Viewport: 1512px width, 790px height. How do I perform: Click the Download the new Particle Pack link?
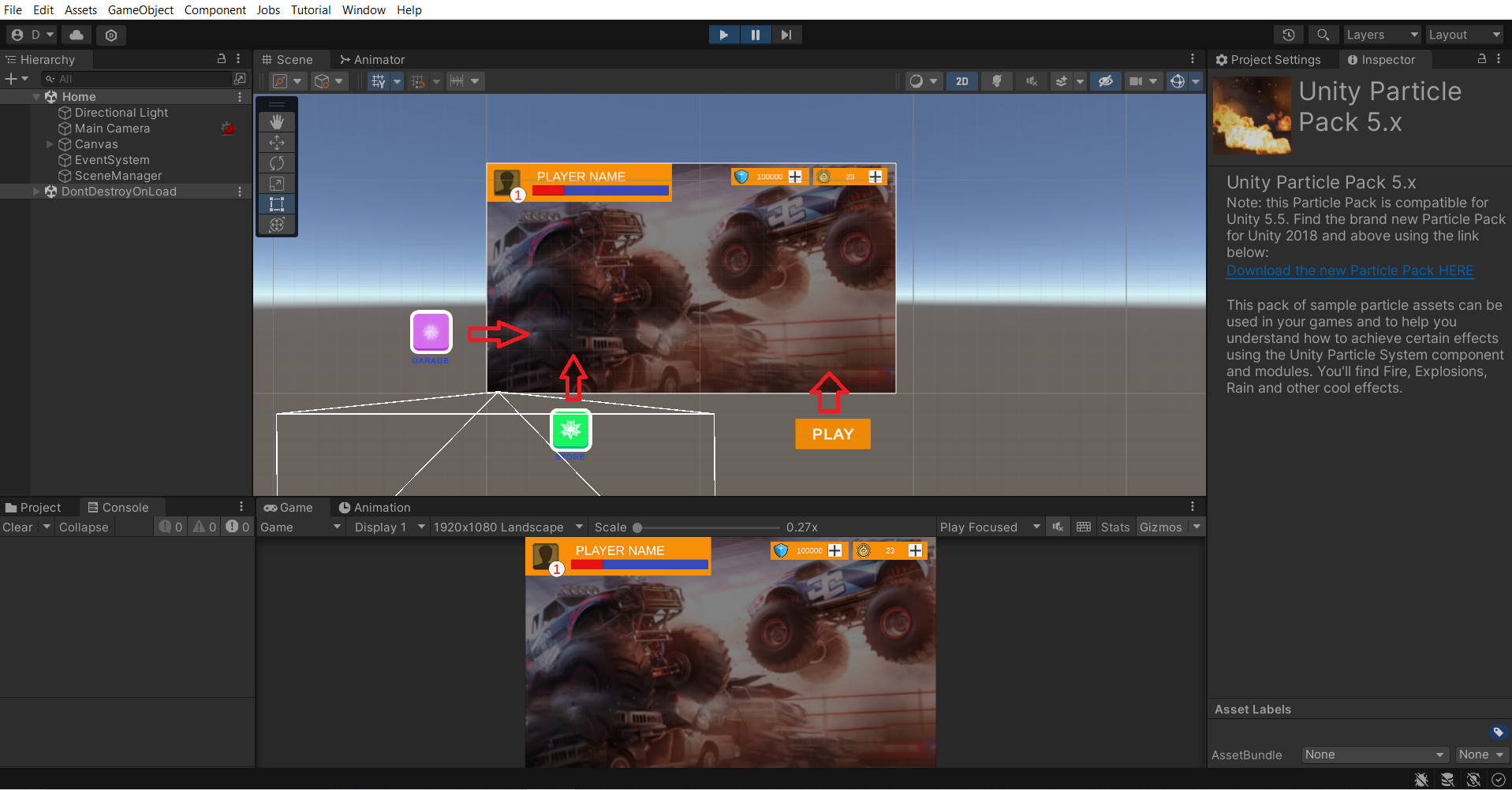pyautogui.click(x=1350, y=270)
